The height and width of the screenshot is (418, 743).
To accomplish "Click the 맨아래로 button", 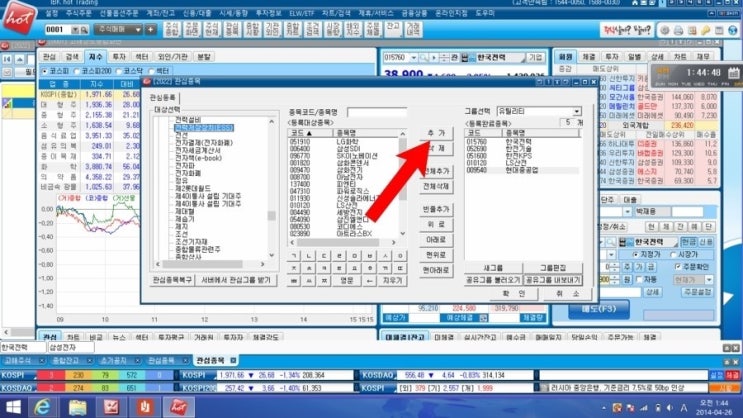I will [436, 270].
